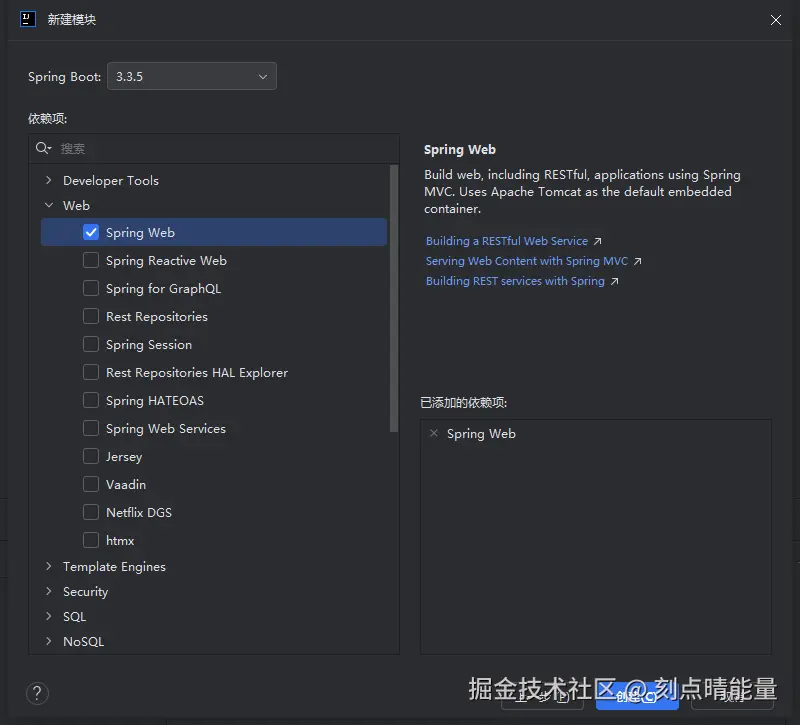Check the Spring for GraphQL box
Viewport: 800px width, 725px height.
(x=91, y=288)
